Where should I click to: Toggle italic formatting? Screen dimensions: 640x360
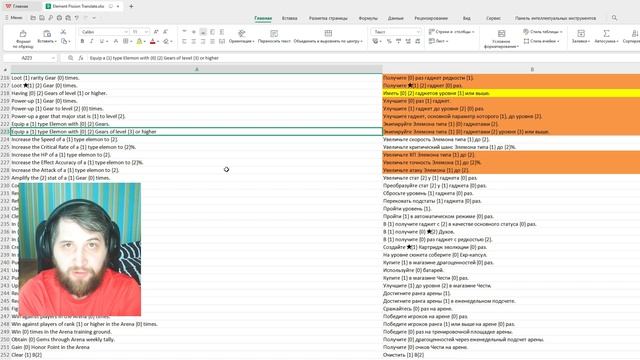[x=91, y=41]
